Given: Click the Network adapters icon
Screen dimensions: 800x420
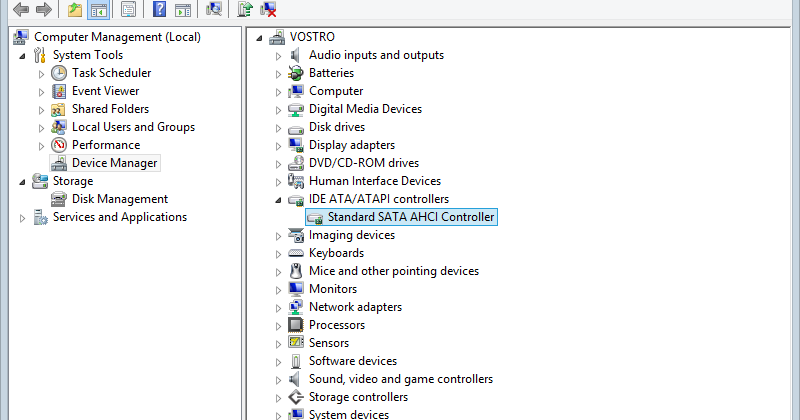Looking at the screenshot, I should click(x=295, y=307).
